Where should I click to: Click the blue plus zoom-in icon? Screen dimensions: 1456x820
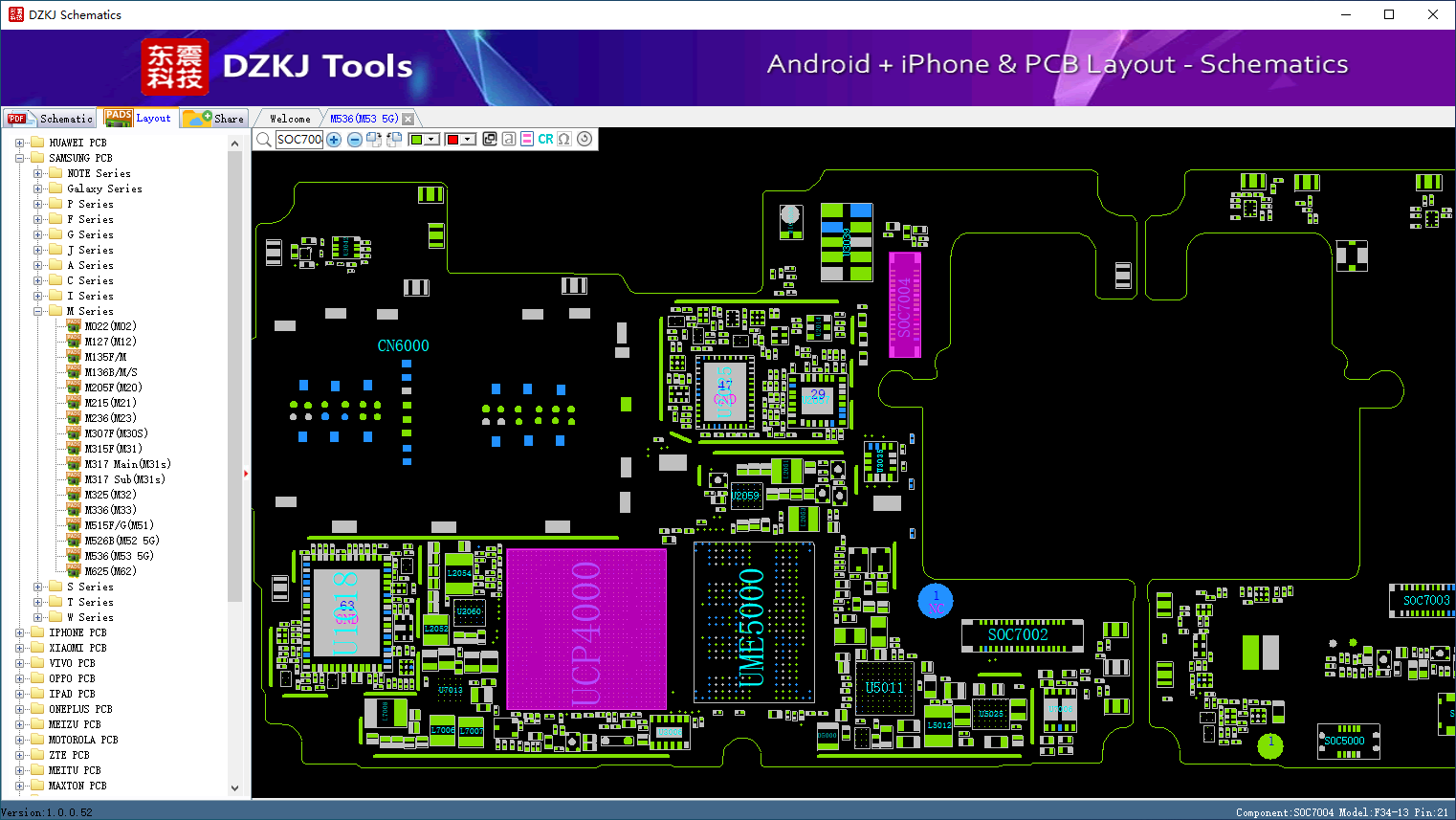[x=334, y=140]
